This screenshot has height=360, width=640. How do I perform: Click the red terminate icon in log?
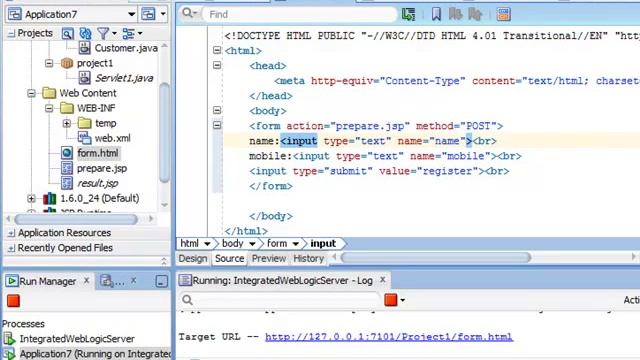pyautogui.click(x=391, y=300)
